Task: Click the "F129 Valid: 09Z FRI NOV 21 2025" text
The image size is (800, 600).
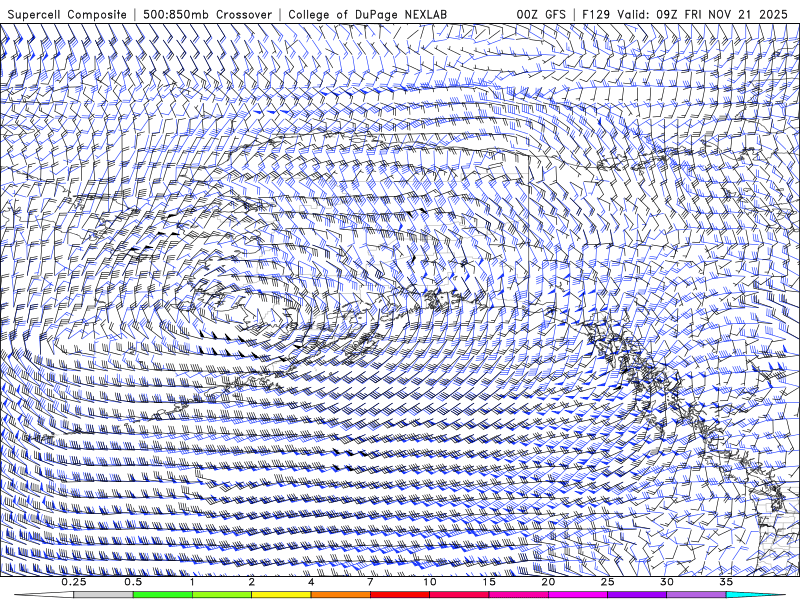Action: coord(685,14)
